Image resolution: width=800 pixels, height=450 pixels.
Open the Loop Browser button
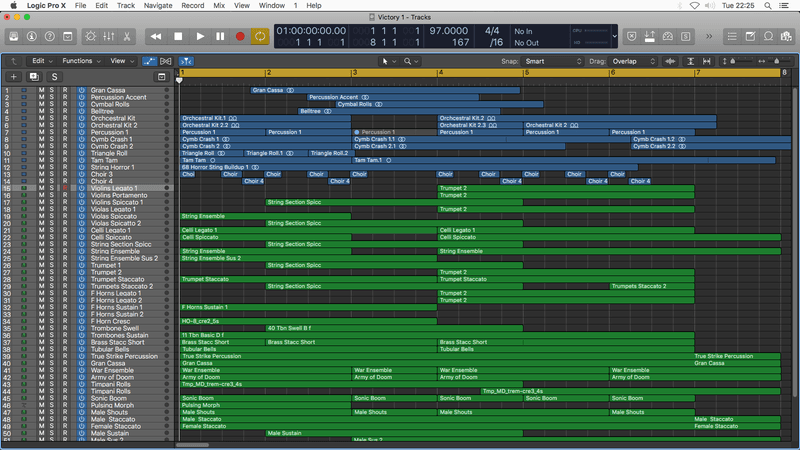[768, 36]
